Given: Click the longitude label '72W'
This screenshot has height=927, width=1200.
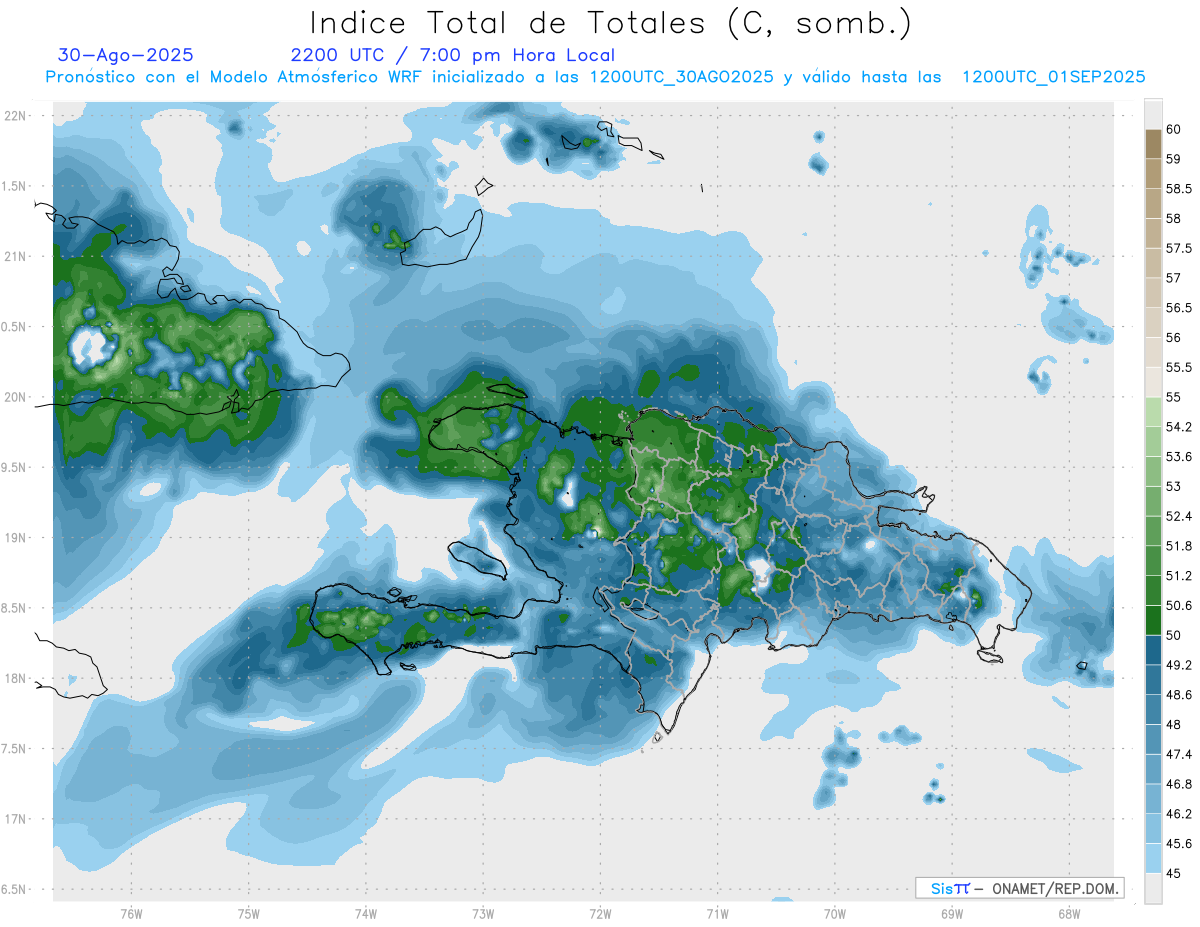Looking at the screenshot, I should tap(600, 913).
